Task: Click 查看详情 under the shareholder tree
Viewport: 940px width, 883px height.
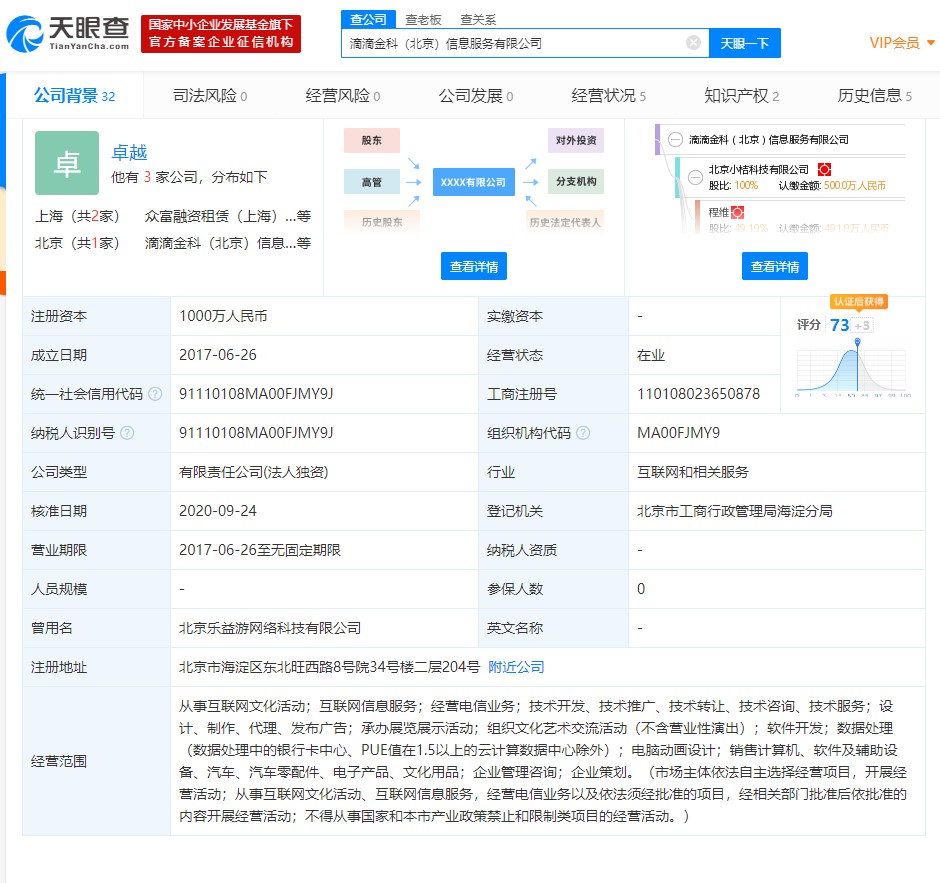Action: pyautogui.click(x=775, y=266)
